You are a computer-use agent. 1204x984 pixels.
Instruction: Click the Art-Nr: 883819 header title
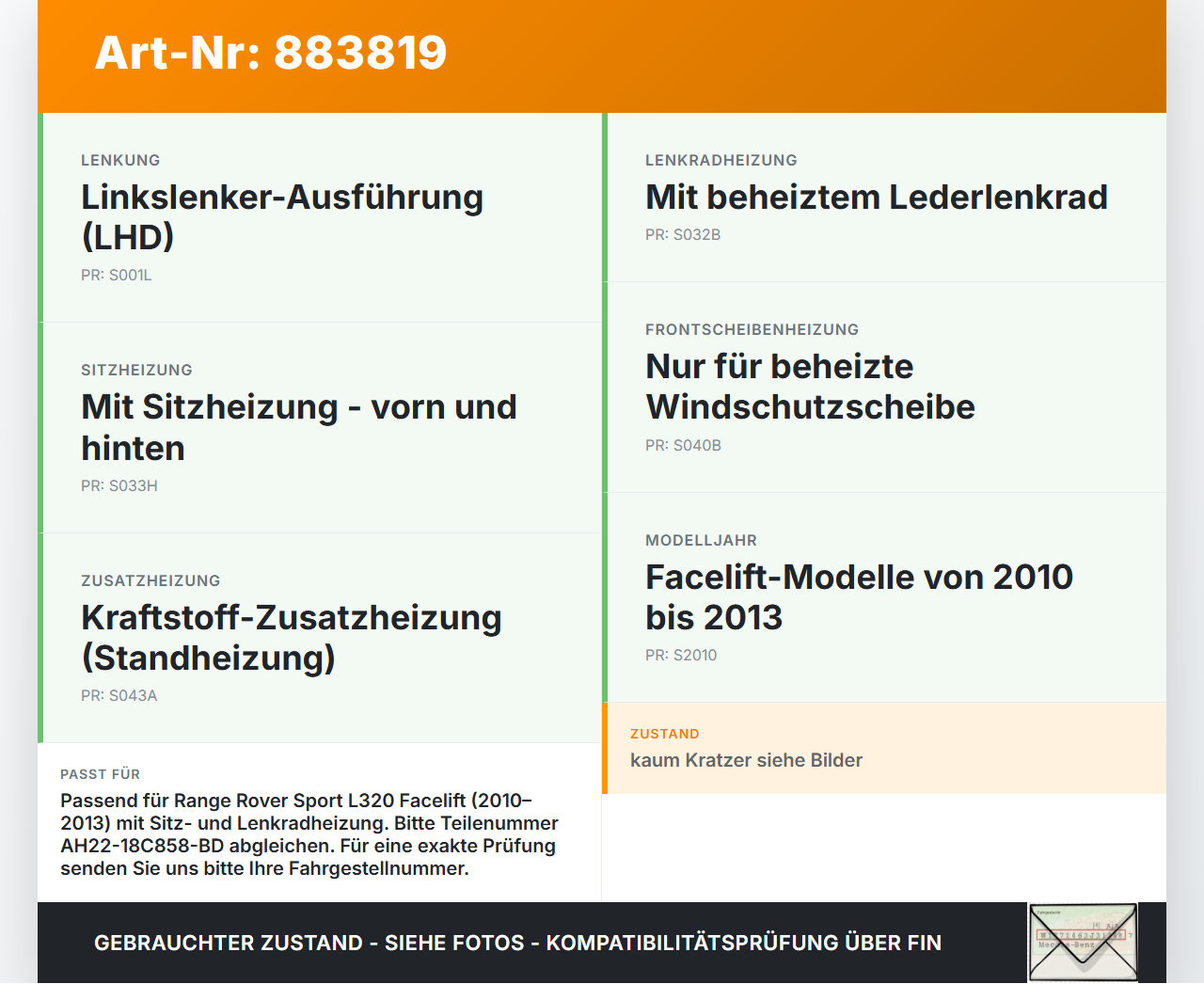click(x=271, y=53)
